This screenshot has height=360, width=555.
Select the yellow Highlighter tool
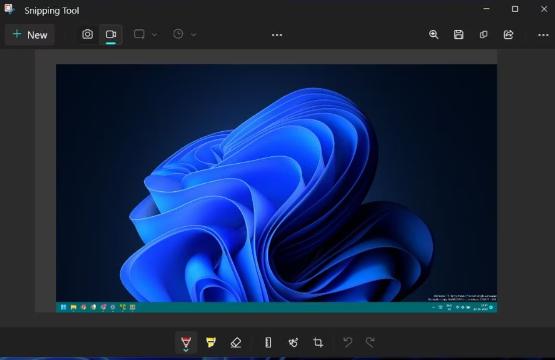coord(211,342)
